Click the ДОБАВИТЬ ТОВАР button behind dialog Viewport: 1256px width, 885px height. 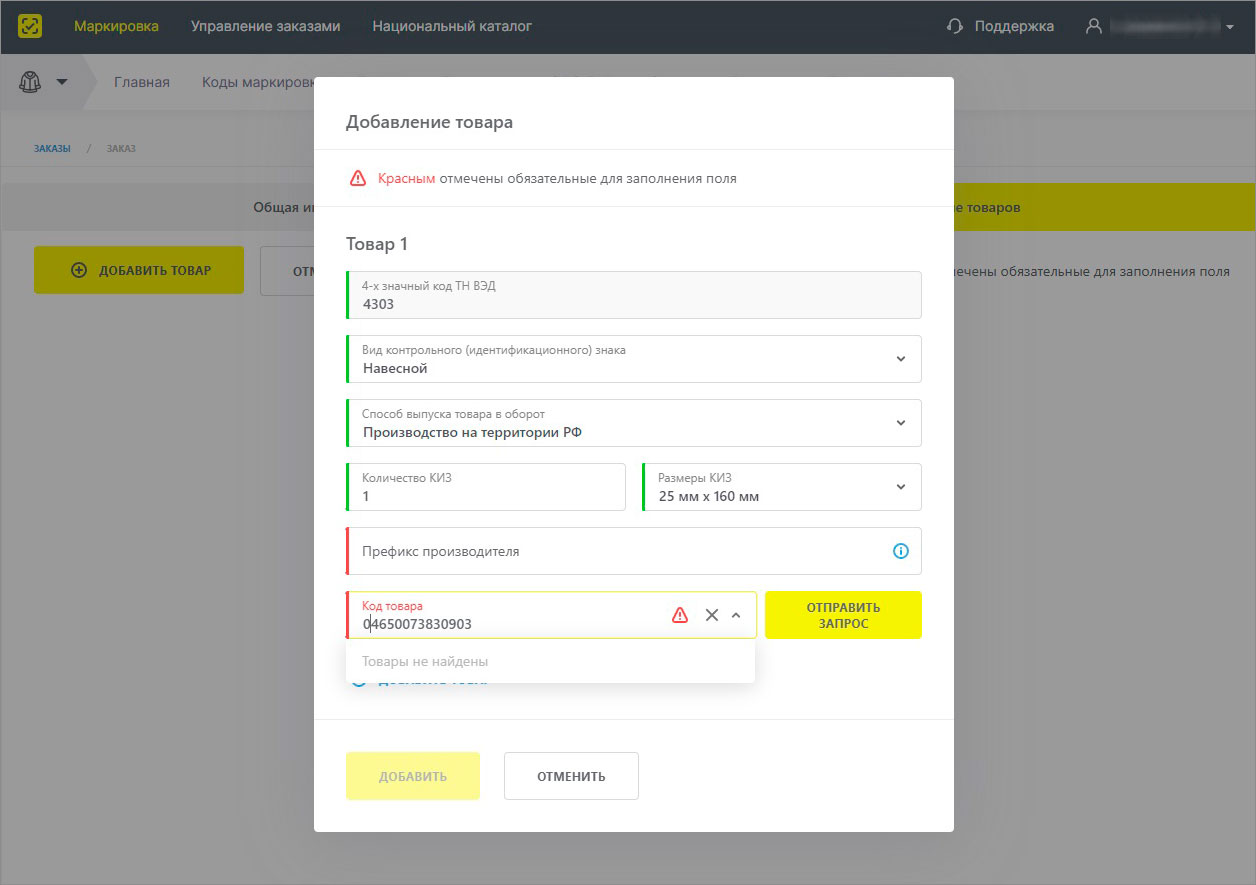point(139,270)
